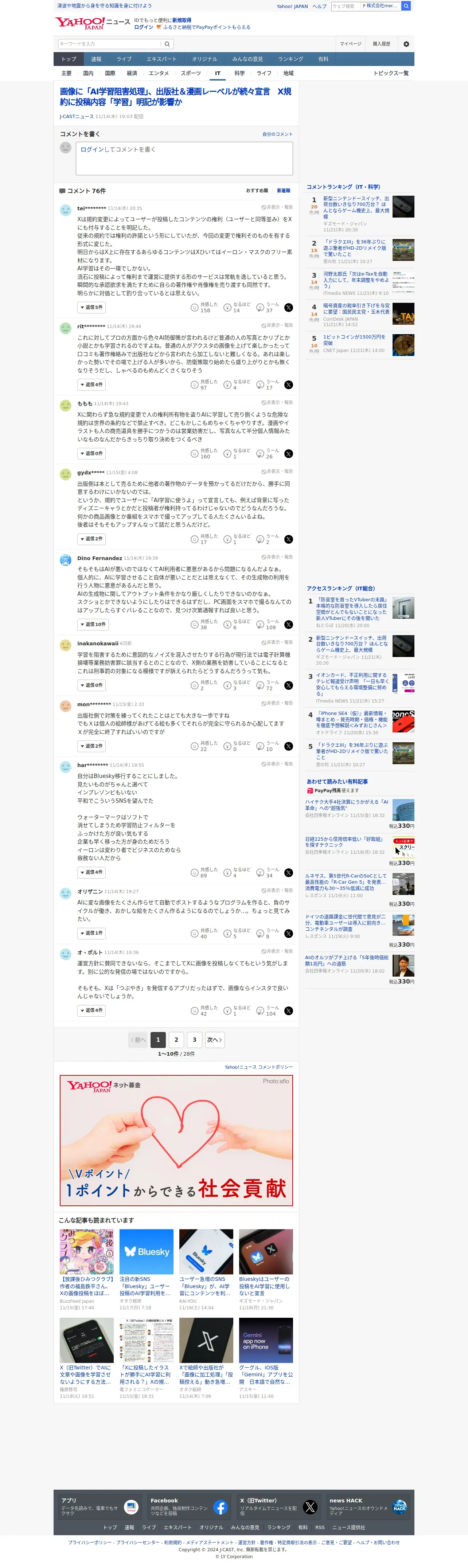Screen dimensions: 468x1568
Task: Expand 返信4件 replies under rit********
Action: tap(91, 385)
